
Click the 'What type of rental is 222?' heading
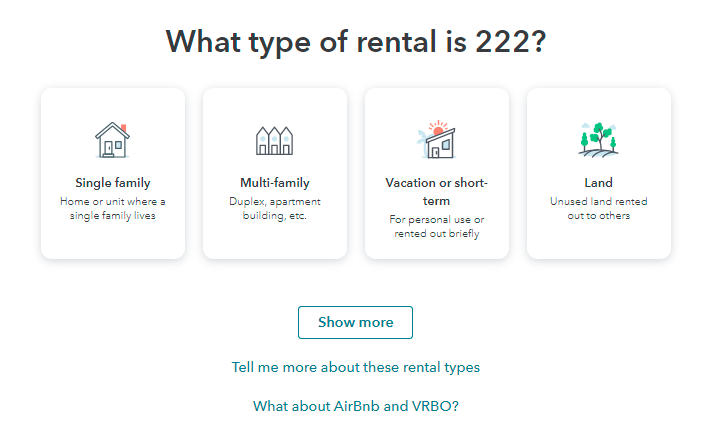pyautogui.click(x=356, y=42)
